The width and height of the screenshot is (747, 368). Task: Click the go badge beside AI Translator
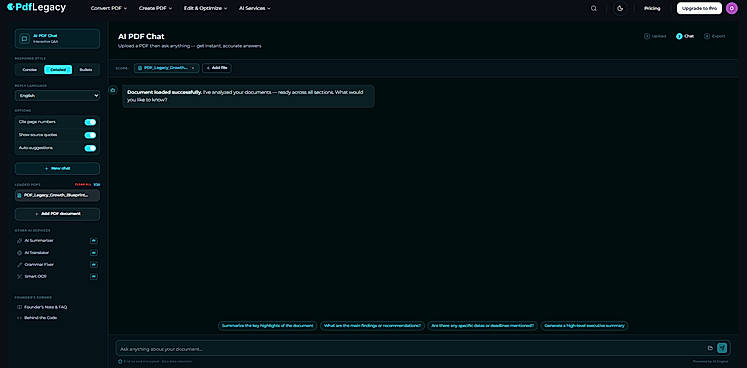pyautogui.click(x=94, y=253)
